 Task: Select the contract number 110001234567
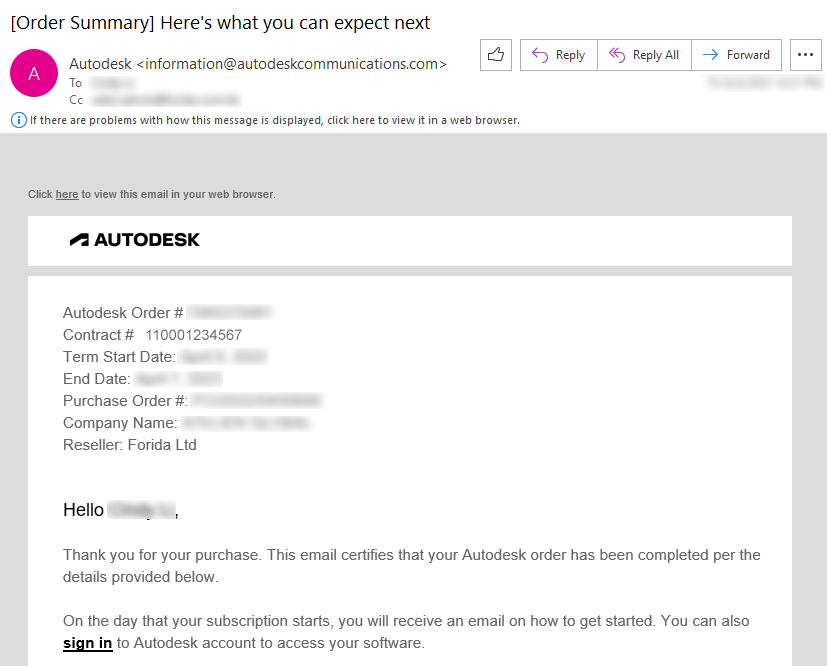point(194,335)
